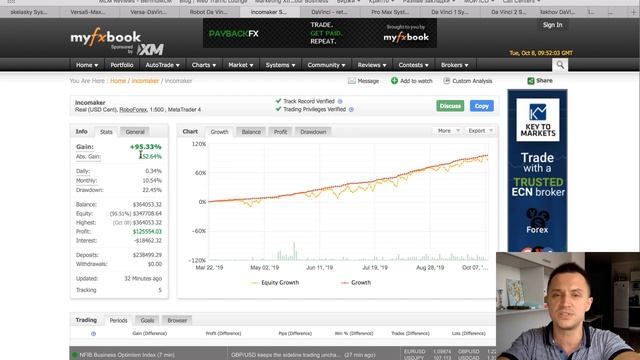Screen dimensions: 640x360
Task: Switch to the Da Vinci 1 Sy browser tab
Action: (x=450, y=12)
